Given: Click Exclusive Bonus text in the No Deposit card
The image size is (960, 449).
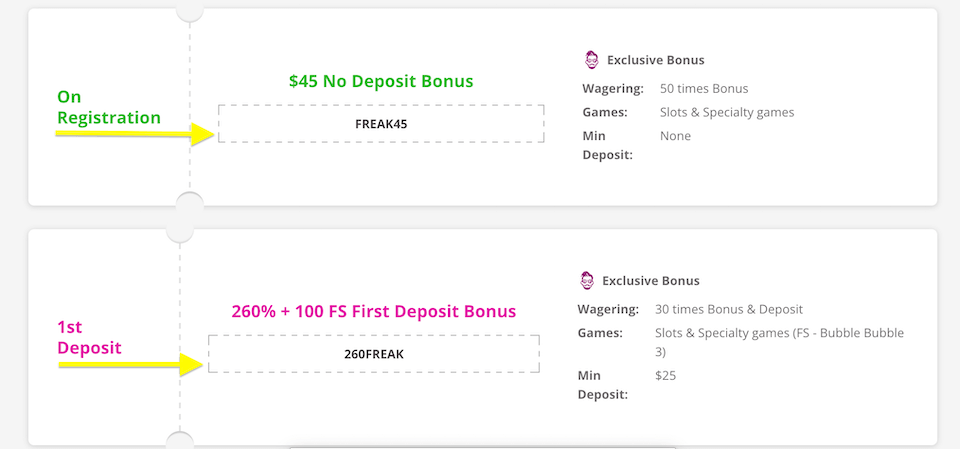Looking at the screenshot, I should click(655, 60).
